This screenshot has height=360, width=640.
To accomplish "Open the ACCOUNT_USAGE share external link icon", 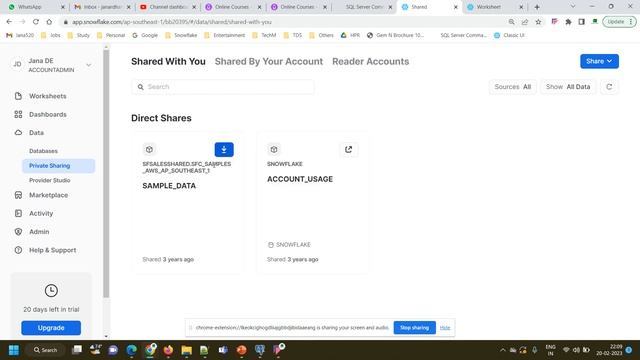I will (349, 149).
